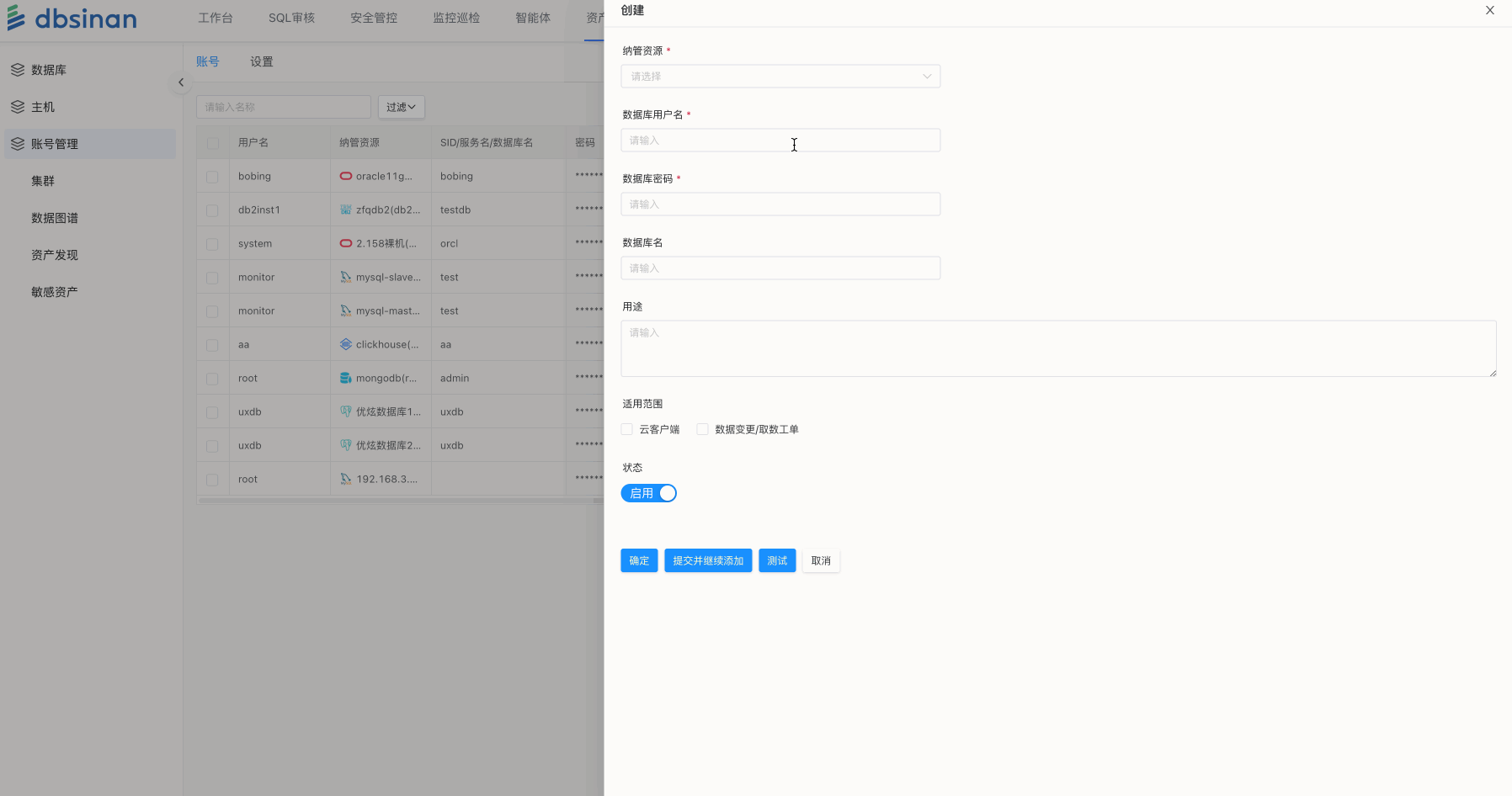This screenshot has height=796, width=1512.
Task: Check the 数据变更/取数工单 checkbox
Action: 702,429
